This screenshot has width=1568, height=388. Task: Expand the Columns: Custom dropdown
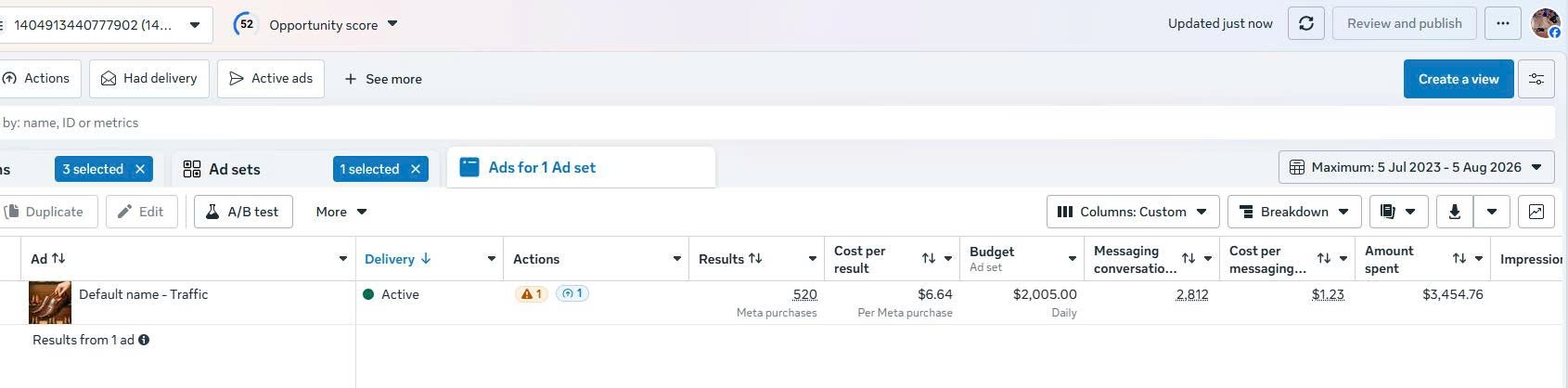coord(1132,212)
